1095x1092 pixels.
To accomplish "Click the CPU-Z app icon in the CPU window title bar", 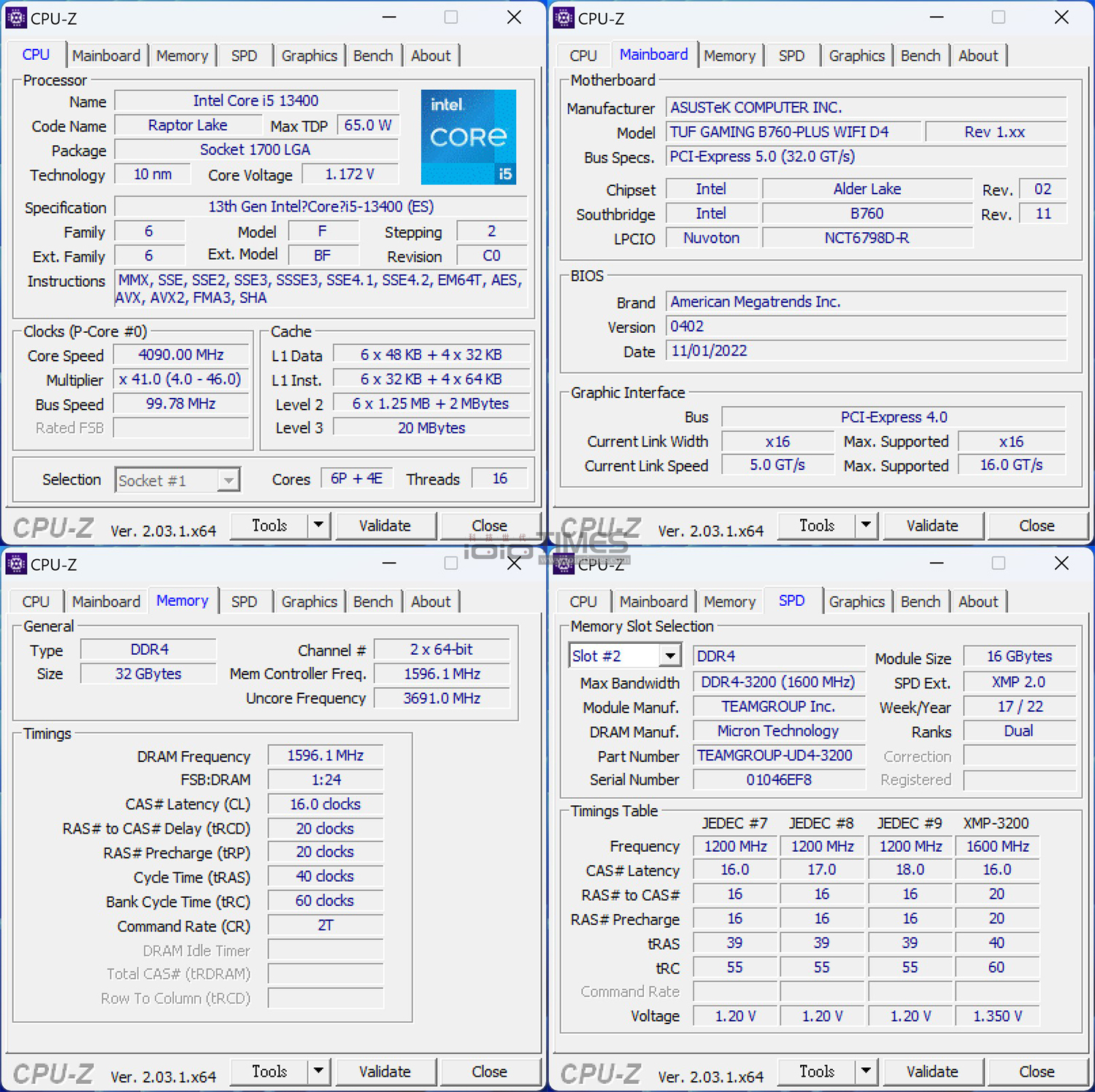I will tap(15, 18).
